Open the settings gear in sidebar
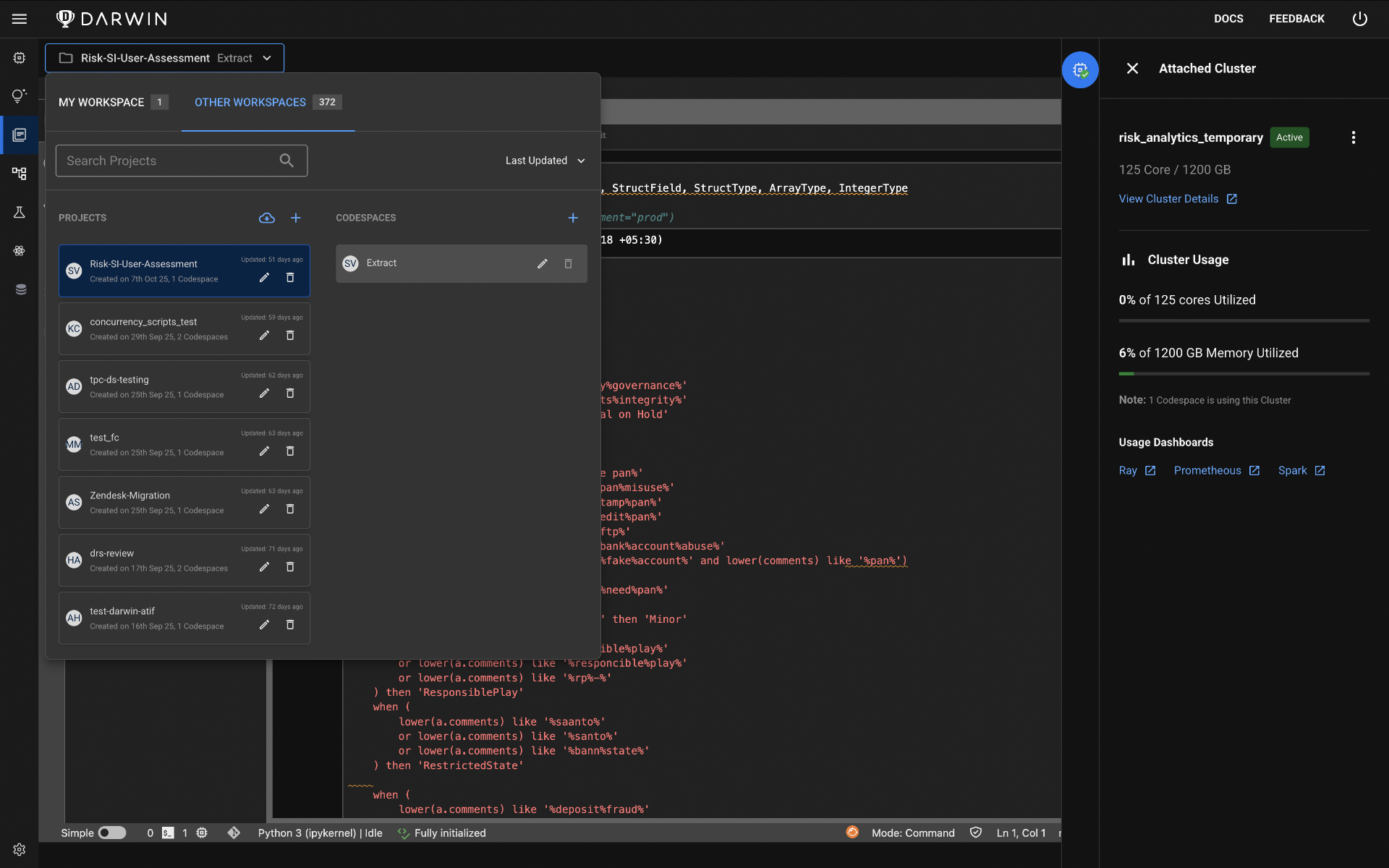The width and height of the screenshot is (1389, 868). click(x=20, y=849)
